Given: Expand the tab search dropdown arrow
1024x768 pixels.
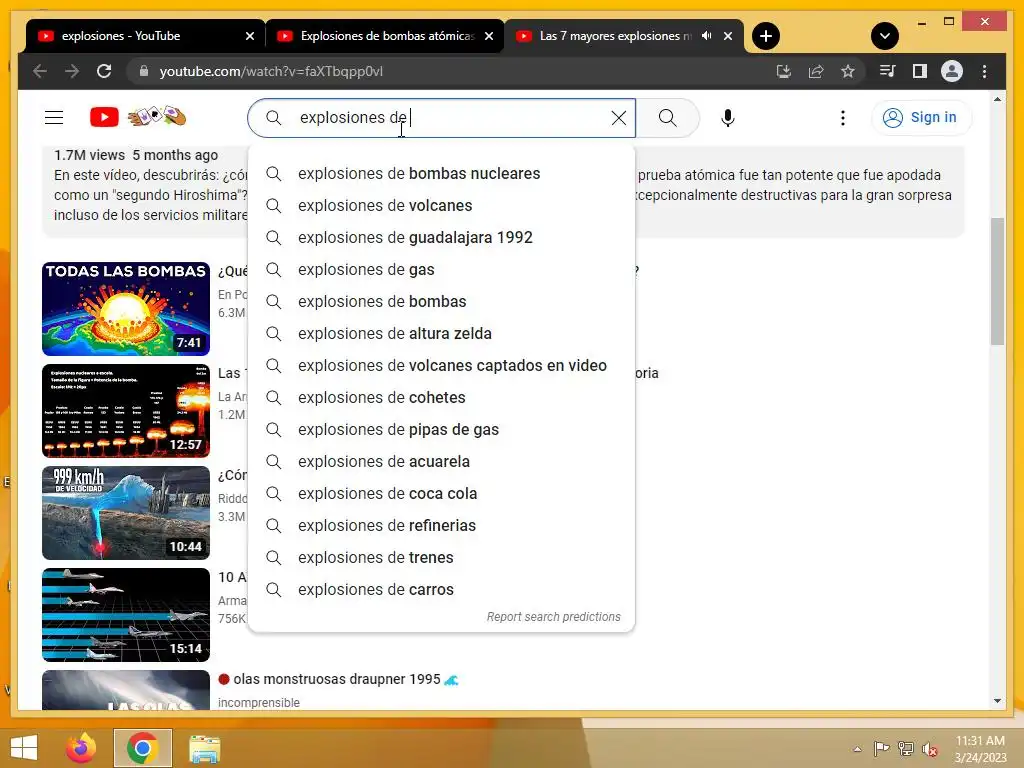Looking at the screenshot, I should coord(885,36).
